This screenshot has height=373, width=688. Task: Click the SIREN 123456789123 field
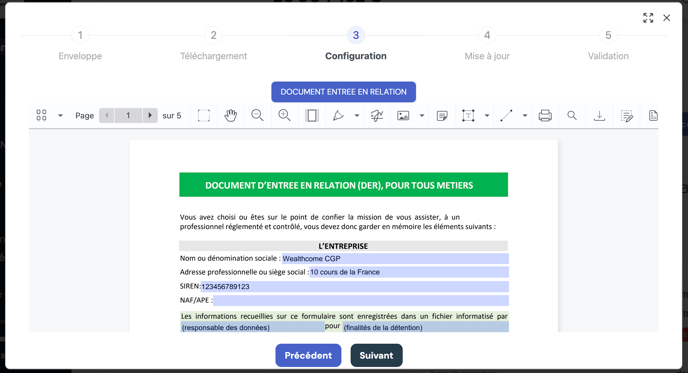point(355,287)
